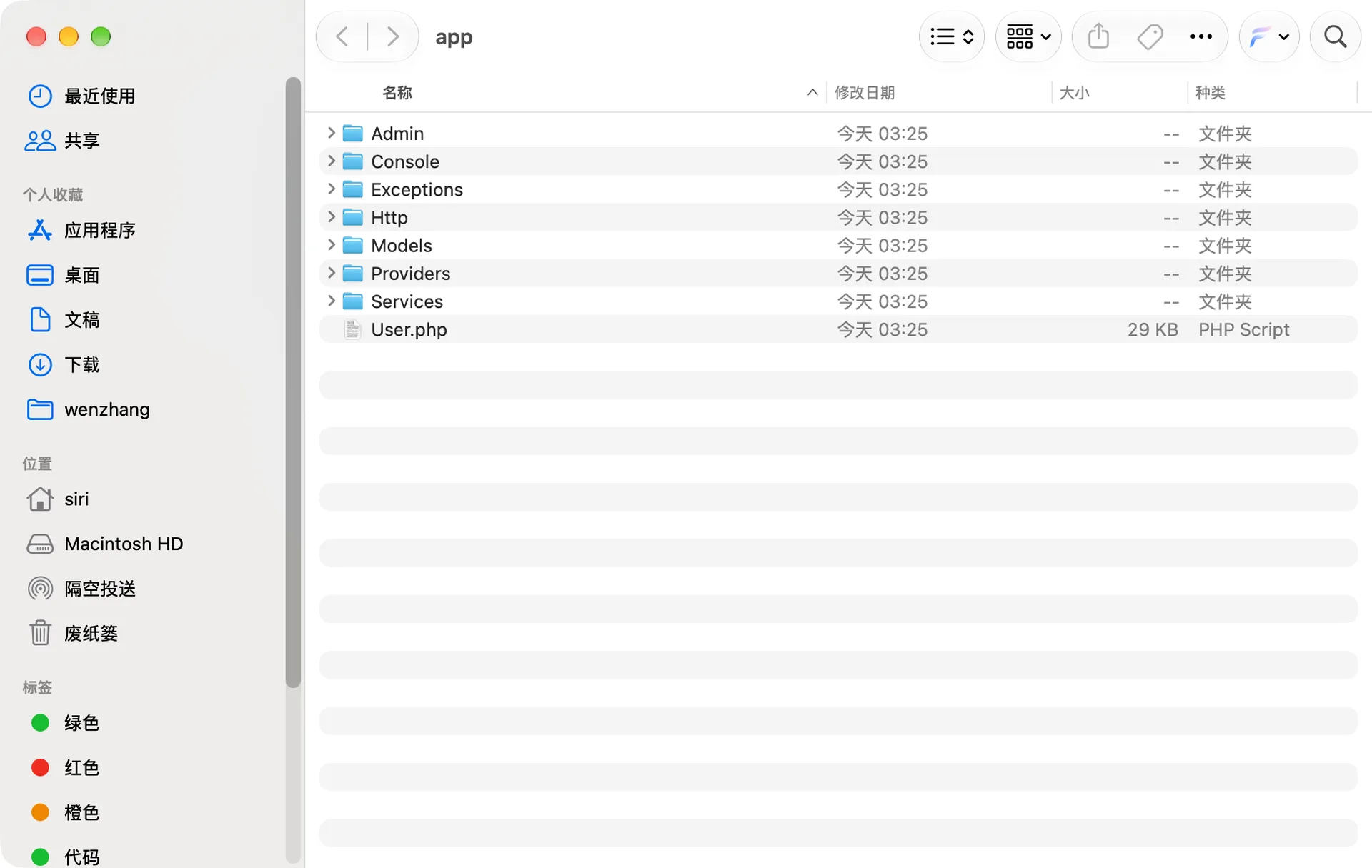Open the list view switcher
The width and height of the screenshot is (1372, 868).
point(952,36)
